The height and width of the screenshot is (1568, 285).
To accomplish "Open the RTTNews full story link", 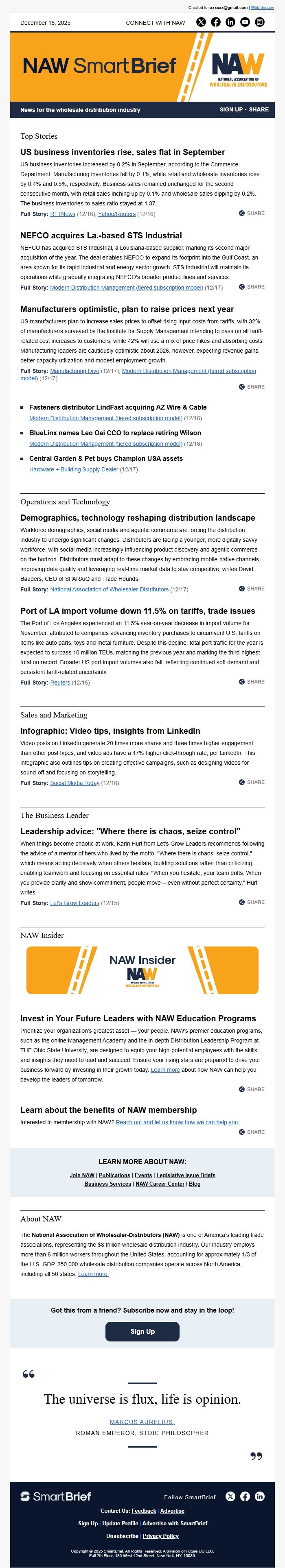I will [x=63, y=214].
